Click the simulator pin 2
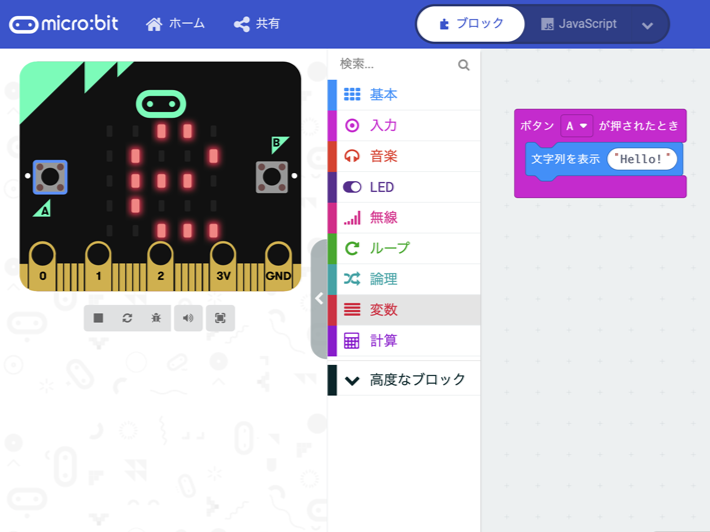This screenshot has width=710, height=532. (160, 266)
